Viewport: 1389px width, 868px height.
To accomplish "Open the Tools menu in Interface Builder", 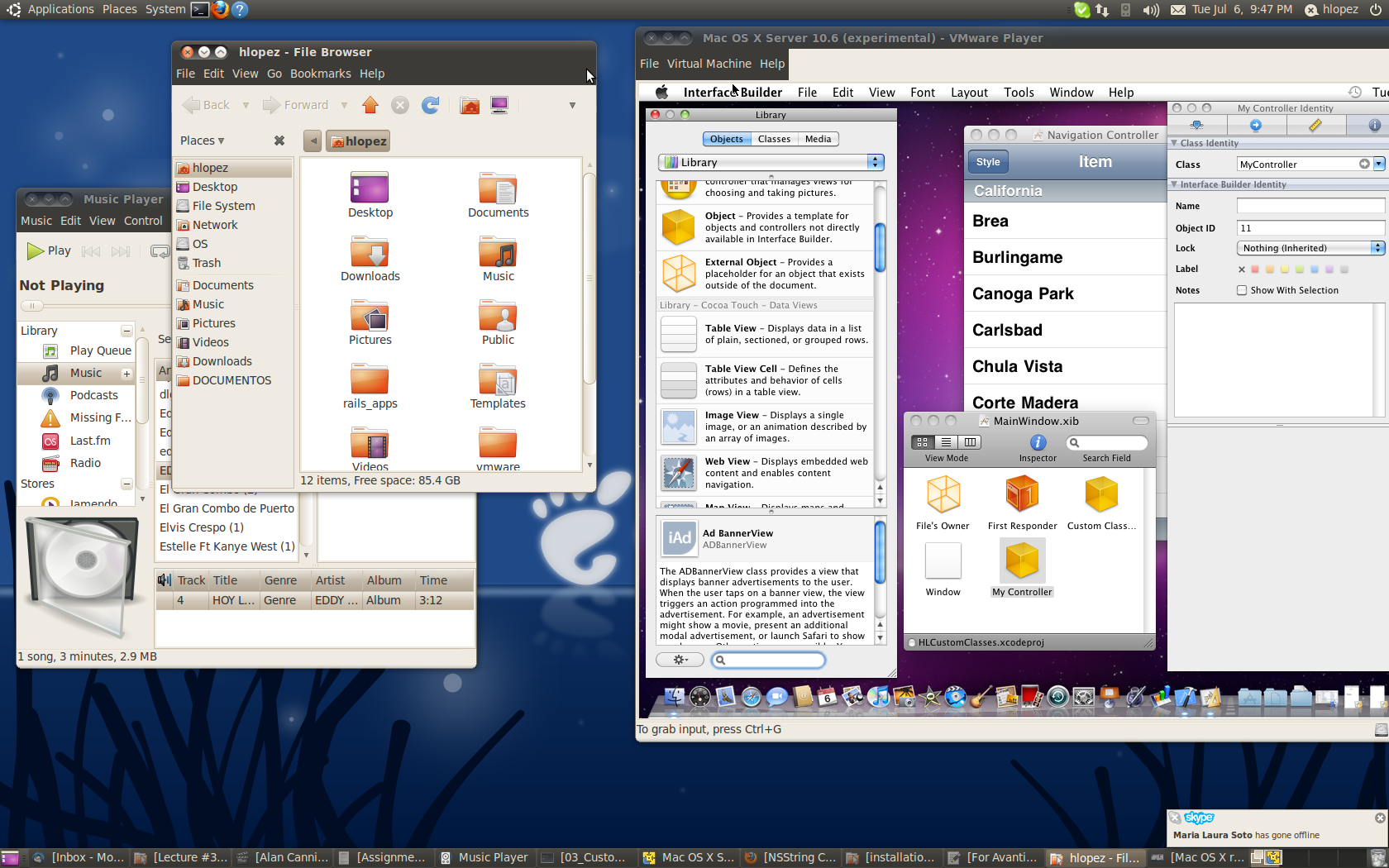I will 1019,93.
